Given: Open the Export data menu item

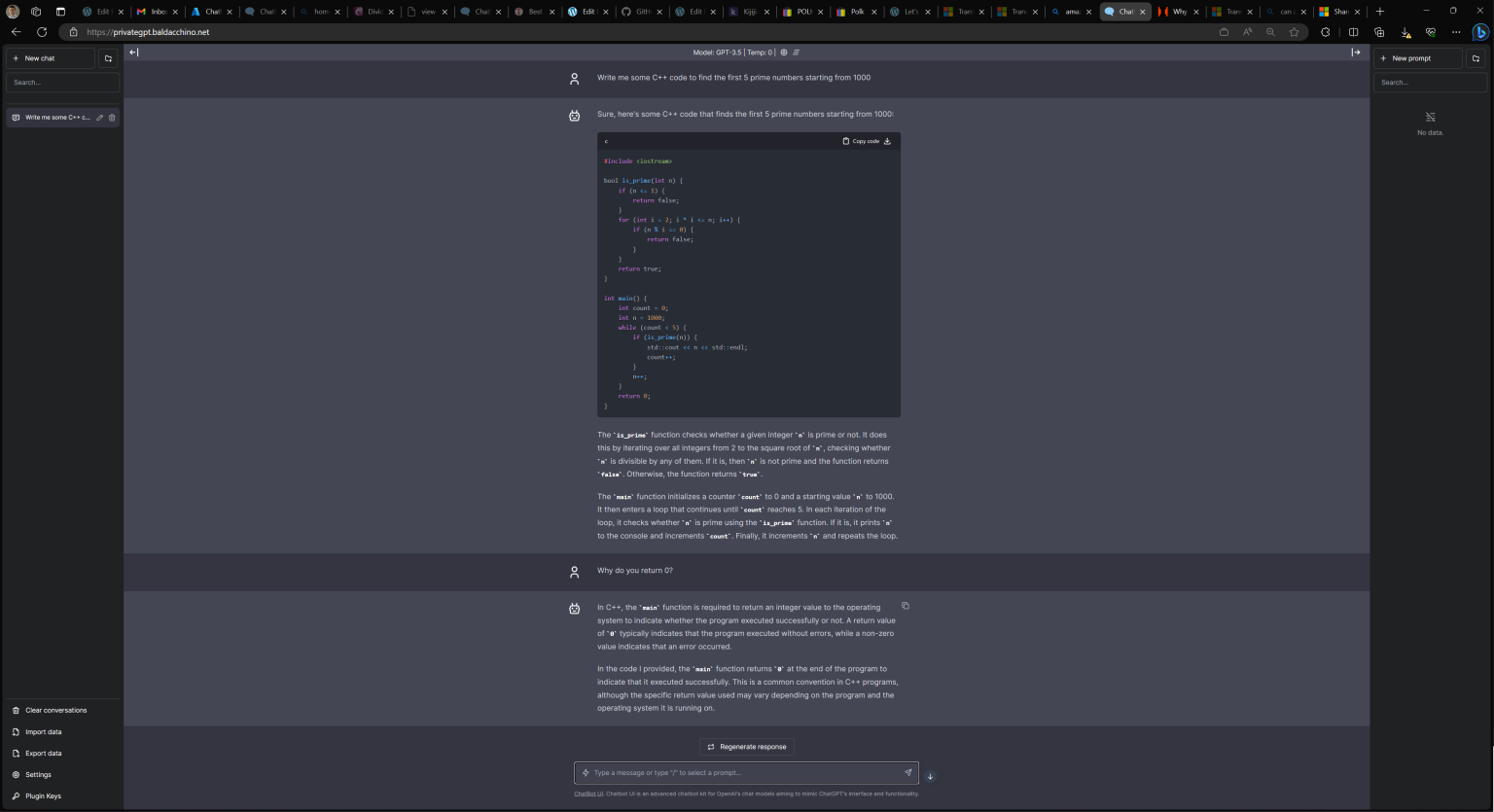Looking at the screenshot, I should pyautogui.click(x=43, y=754).
